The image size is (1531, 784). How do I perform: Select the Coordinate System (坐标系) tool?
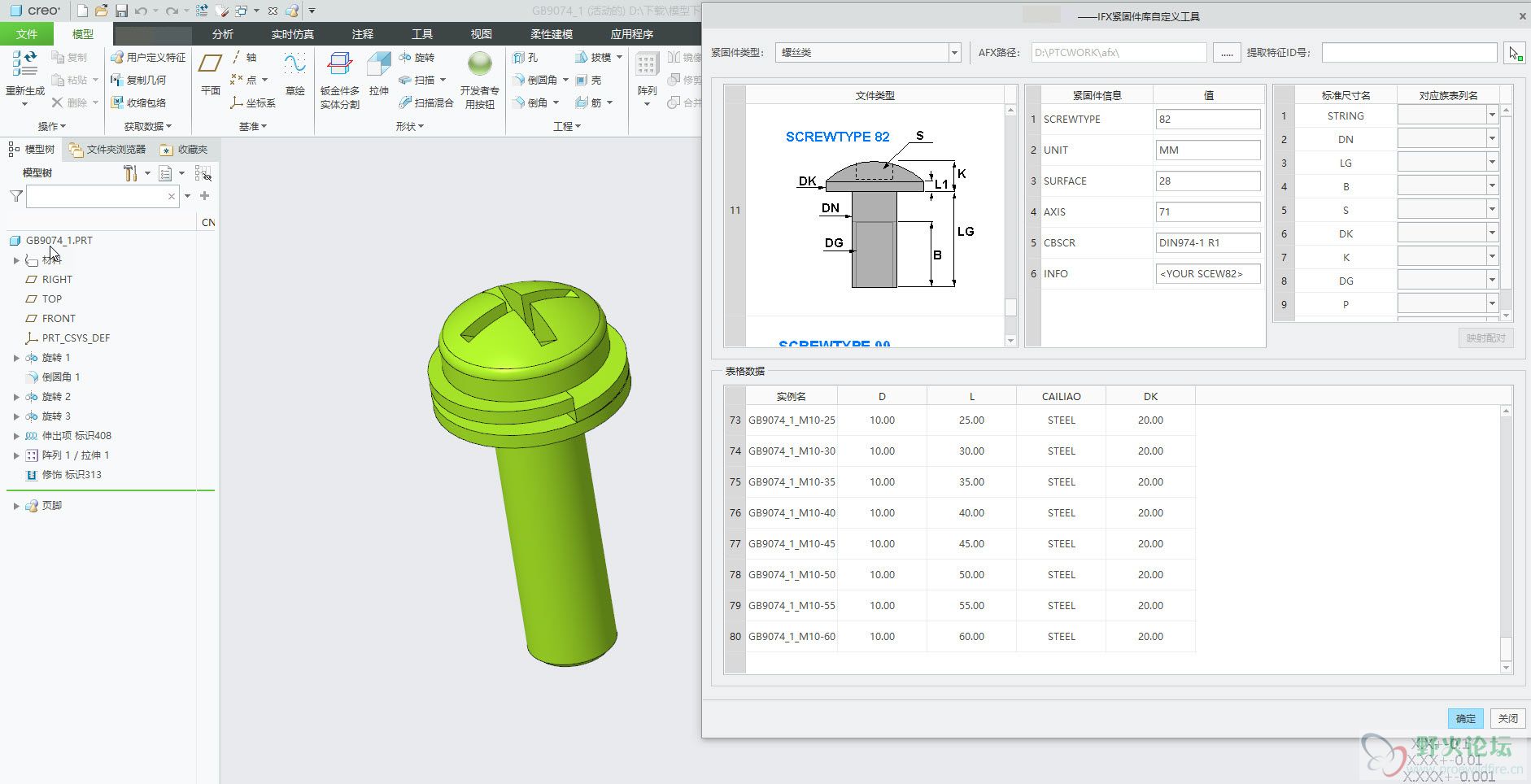point(253,102)
